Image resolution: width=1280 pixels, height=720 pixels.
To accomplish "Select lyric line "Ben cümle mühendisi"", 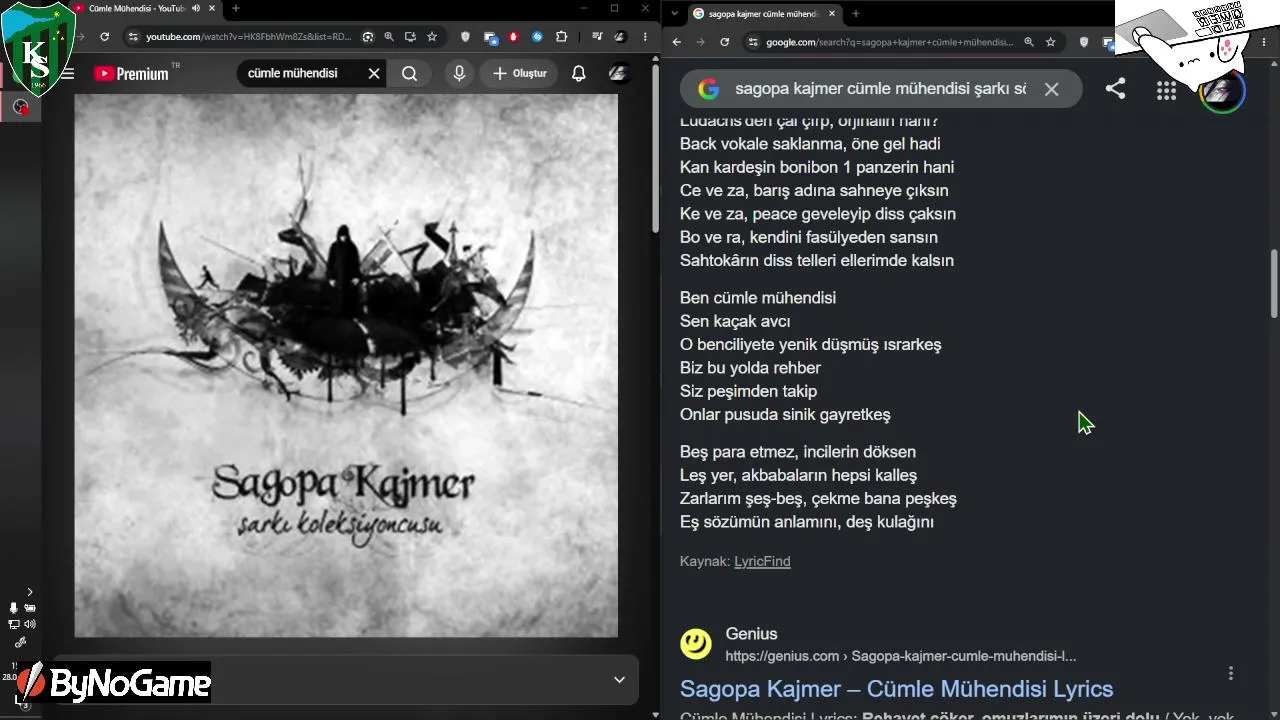I will 758,298.
